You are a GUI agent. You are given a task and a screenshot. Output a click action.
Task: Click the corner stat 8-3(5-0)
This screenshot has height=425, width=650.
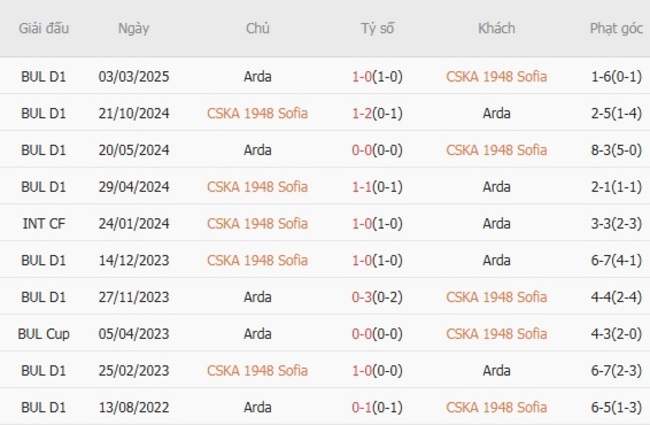point(616,150)
